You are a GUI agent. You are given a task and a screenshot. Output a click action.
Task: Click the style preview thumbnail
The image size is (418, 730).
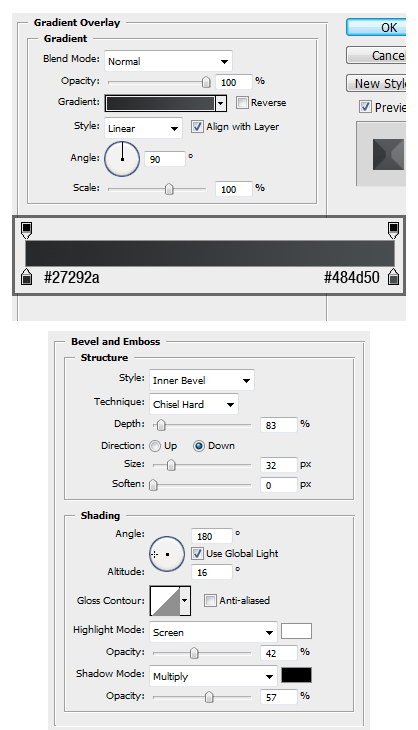pyautogui.click(x=389, y=155)
